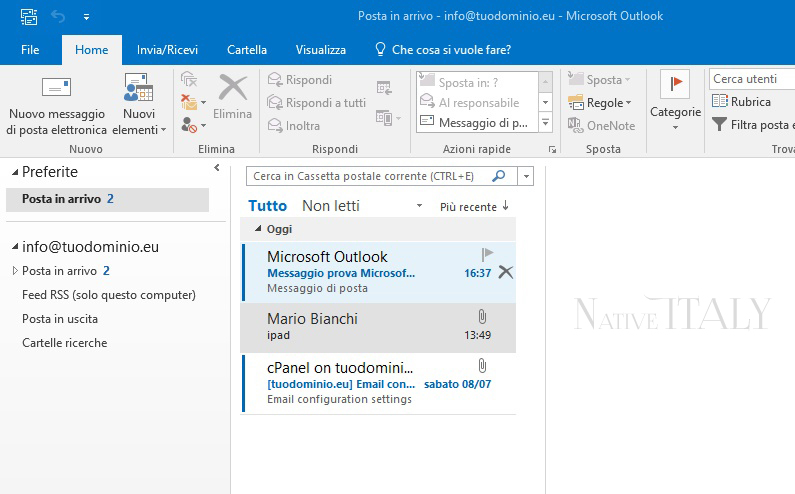Collapse the Preferite section
This screenshot has height=494, width=795.
15,172
